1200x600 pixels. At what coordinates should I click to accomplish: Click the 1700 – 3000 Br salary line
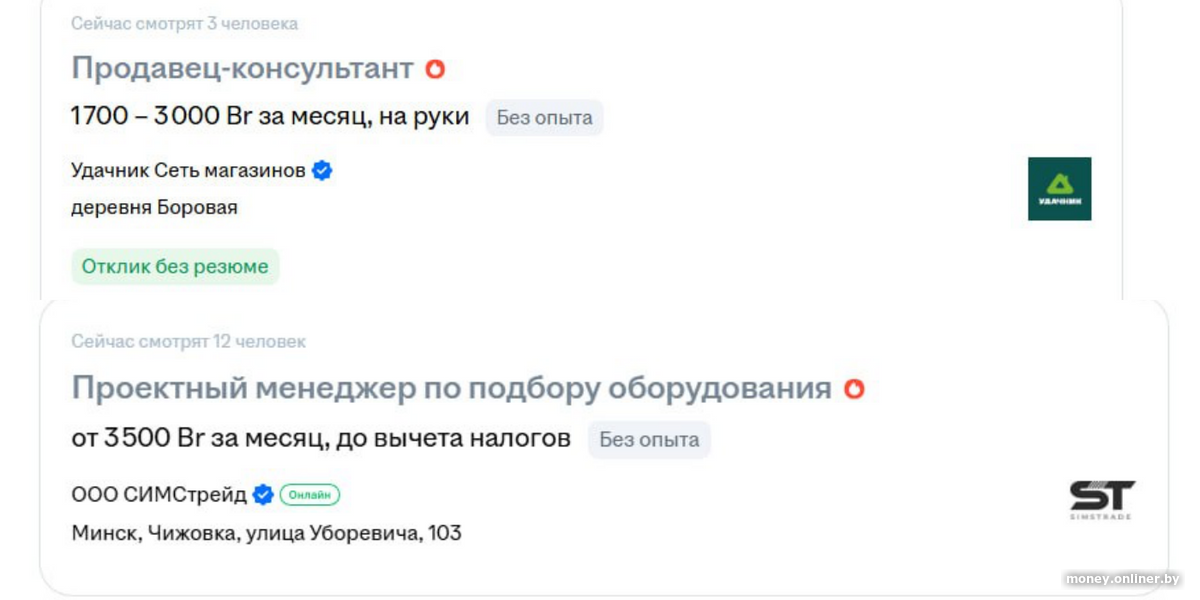coord(270,117)
